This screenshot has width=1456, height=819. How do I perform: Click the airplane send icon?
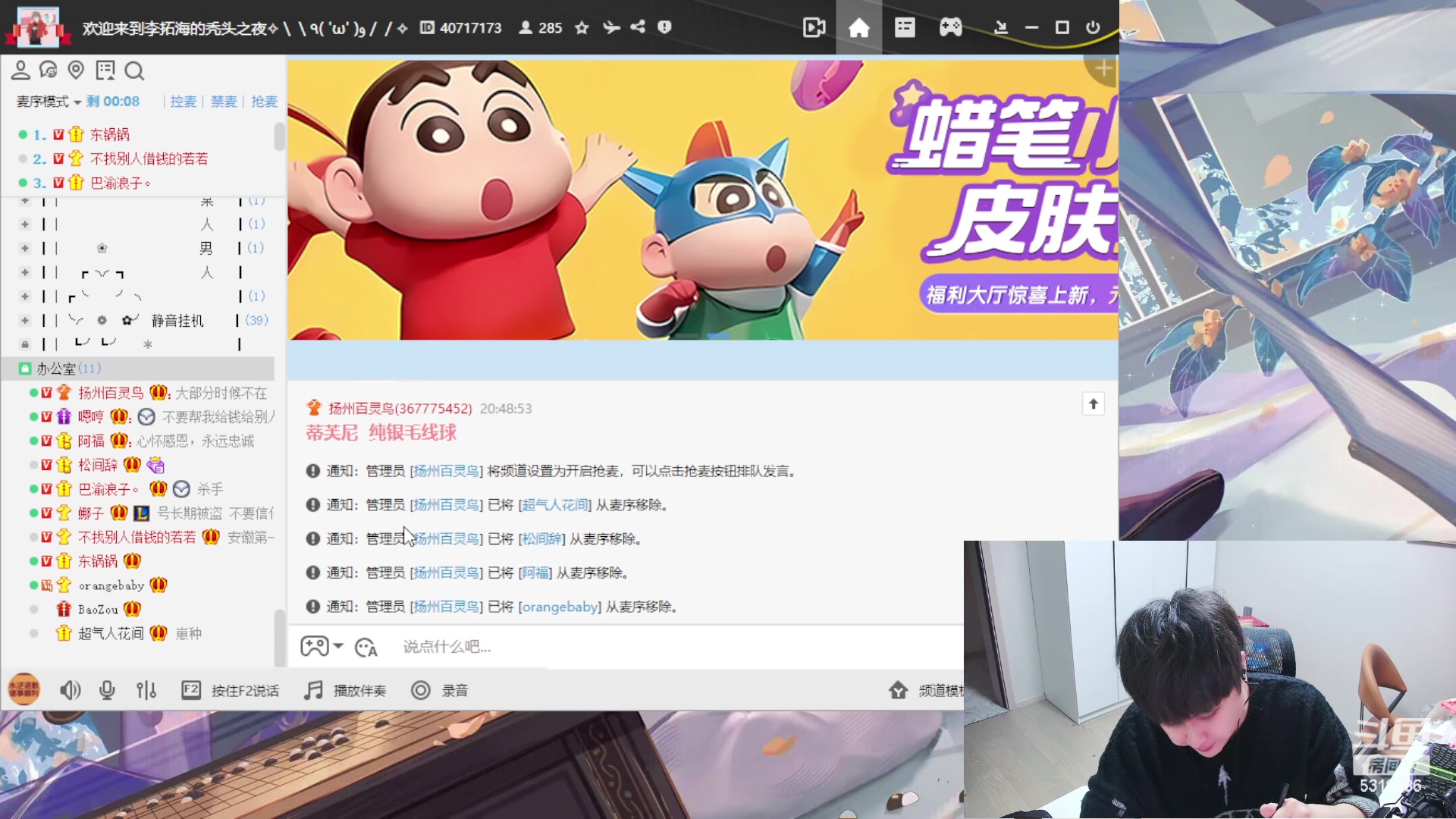coord(611,28)
